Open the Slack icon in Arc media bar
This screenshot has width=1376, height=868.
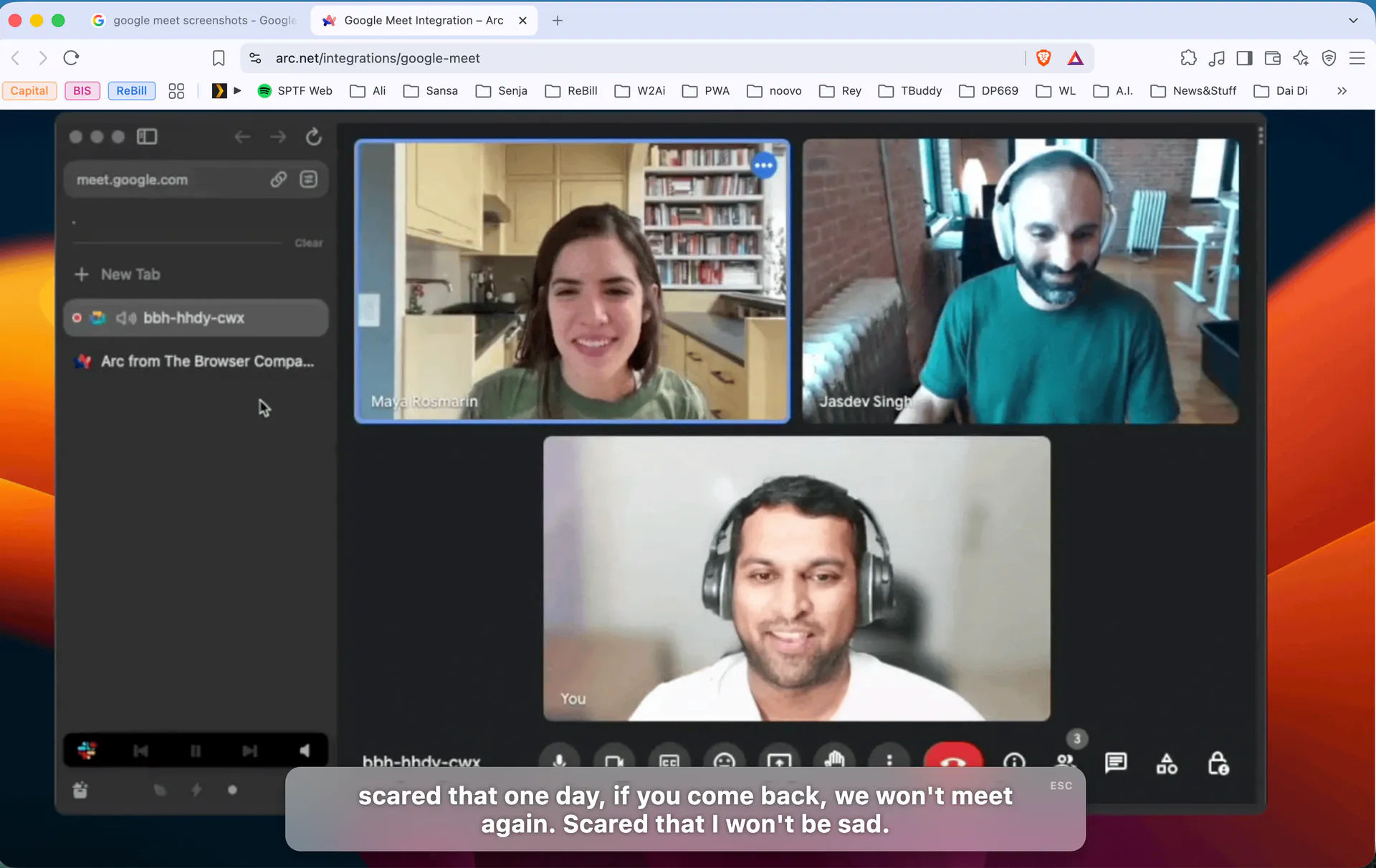tap(87, 750)
